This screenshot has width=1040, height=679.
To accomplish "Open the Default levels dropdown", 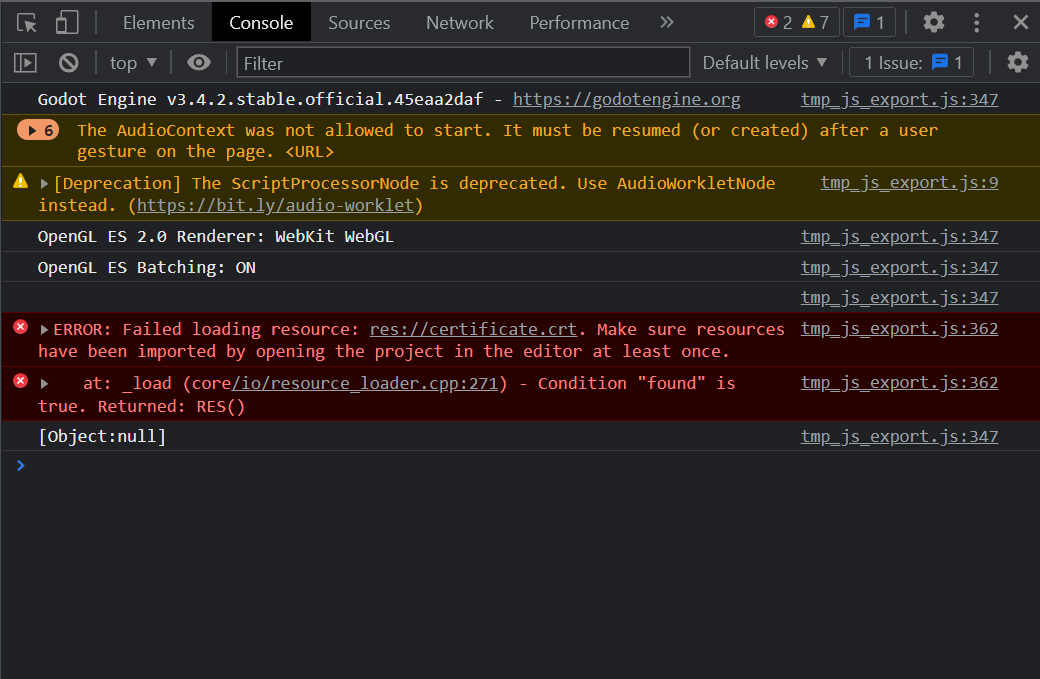I will pos(763,62).
